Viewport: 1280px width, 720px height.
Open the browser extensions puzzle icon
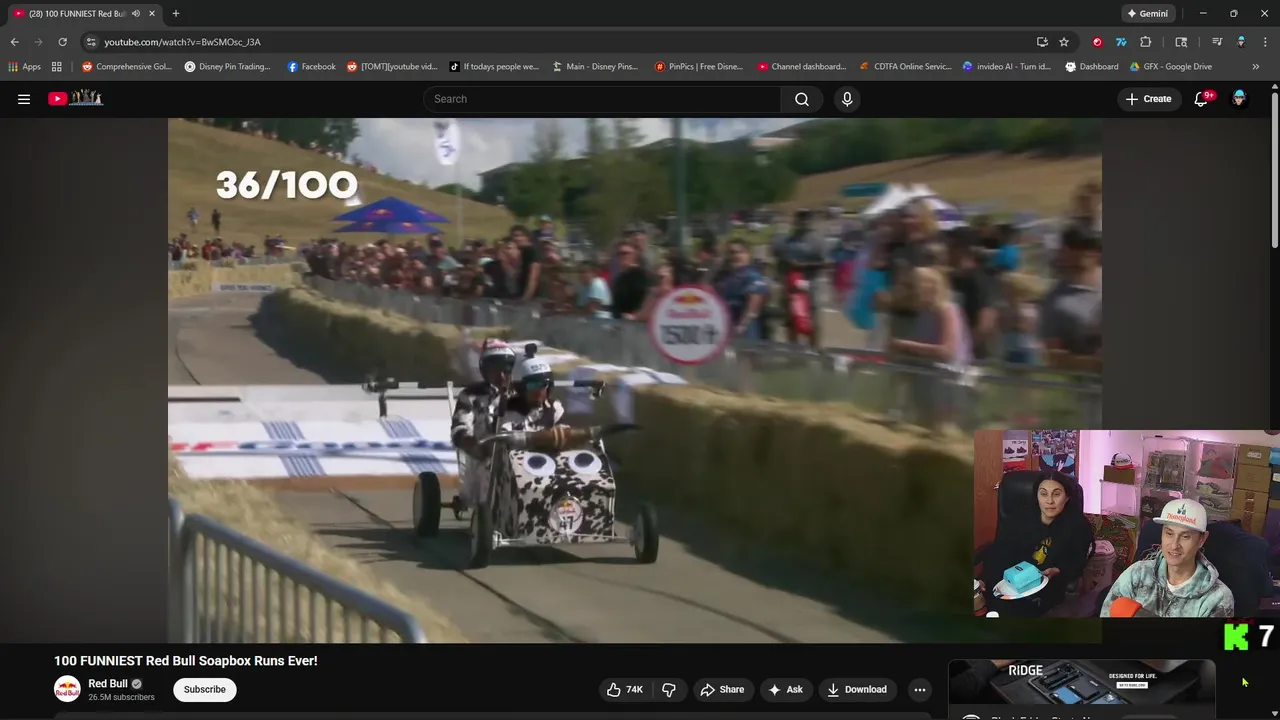point(1146,42)
